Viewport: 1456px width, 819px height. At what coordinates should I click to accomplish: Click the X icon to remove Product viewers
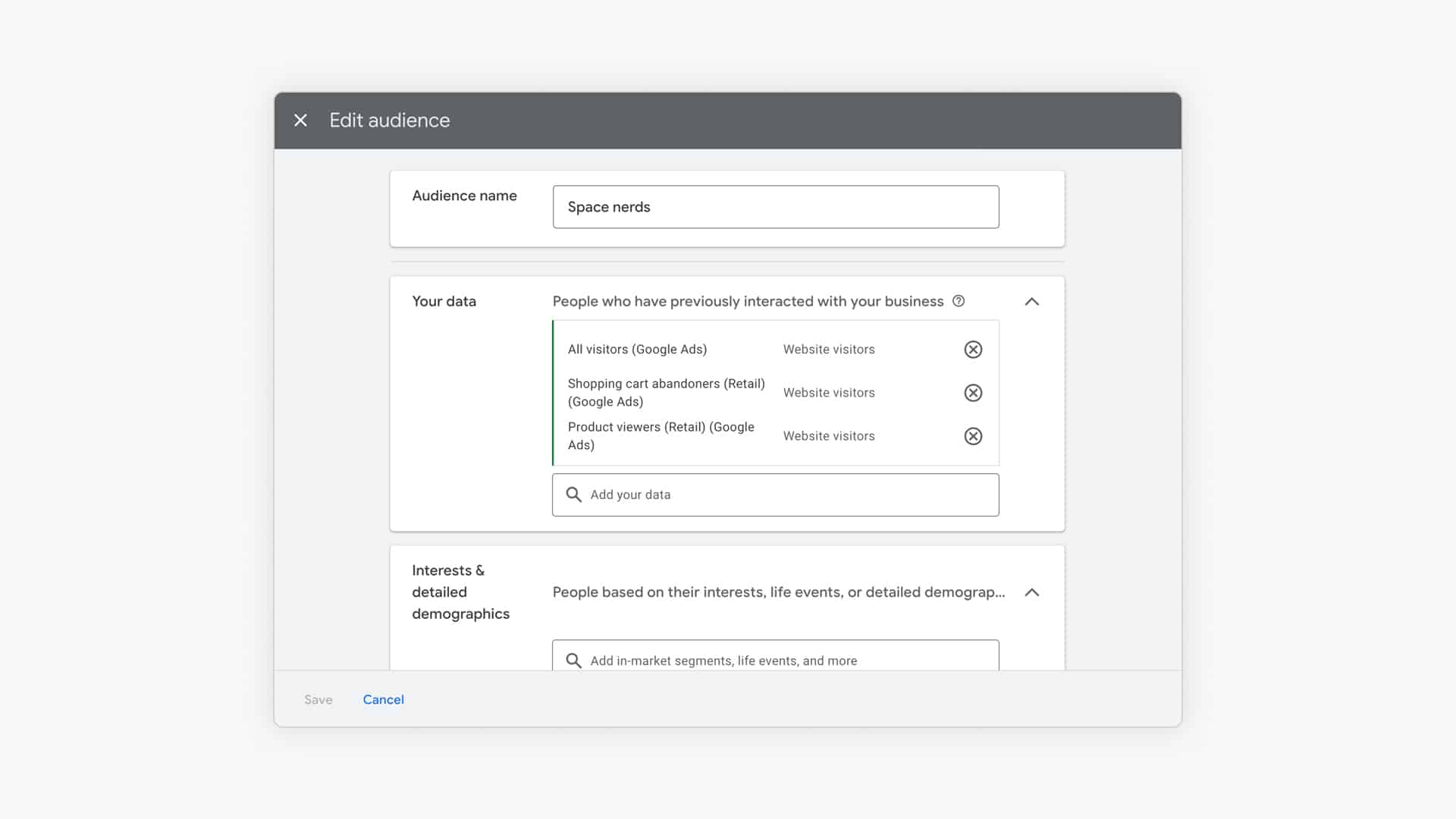pyautogui.click(x=973, y=436)
